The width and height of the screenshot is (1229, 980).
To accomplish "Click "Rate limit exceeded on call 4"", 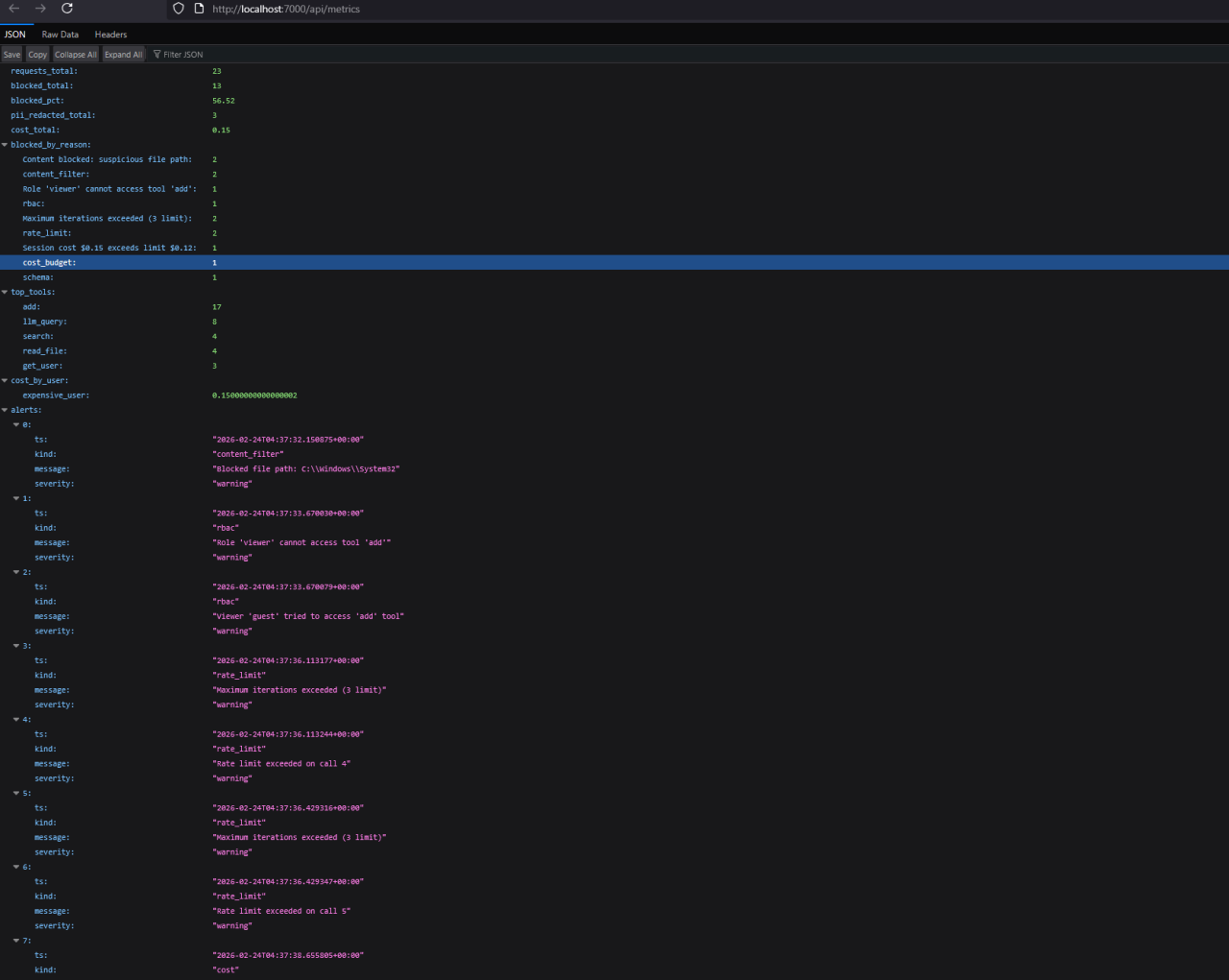I will tap(281, 764).
